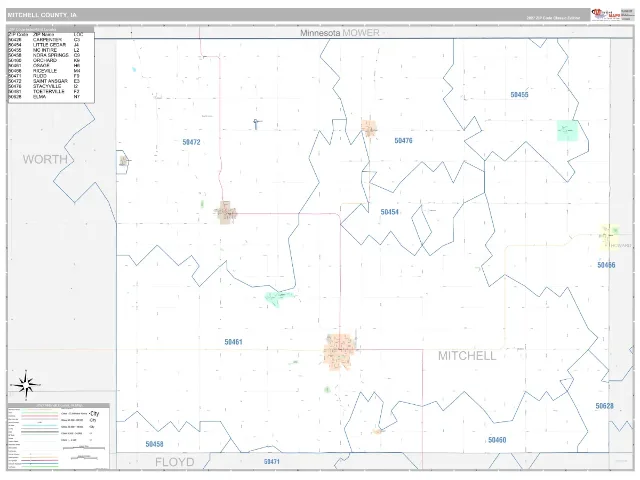Click the compass rose icon
Viewport: 640px width, 480px height.
pyautogui.click(x=26, y=384)
